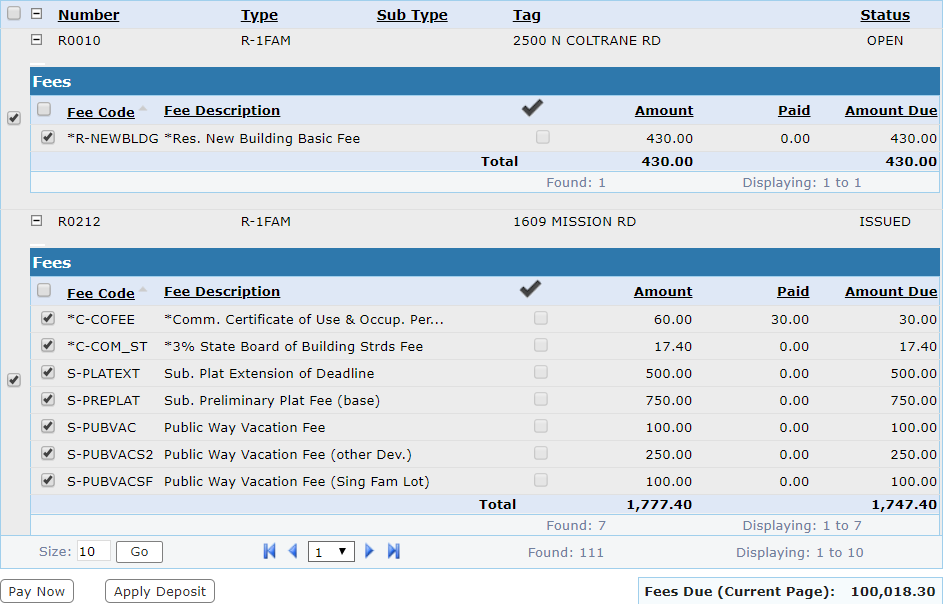Sort R0212 fees by Amount Due

click(x=890, y=292)
